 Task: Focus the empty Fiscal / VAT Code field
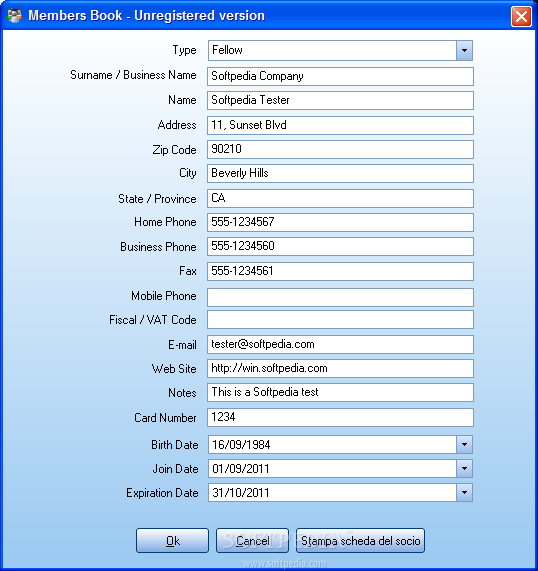tap(340, 320)
